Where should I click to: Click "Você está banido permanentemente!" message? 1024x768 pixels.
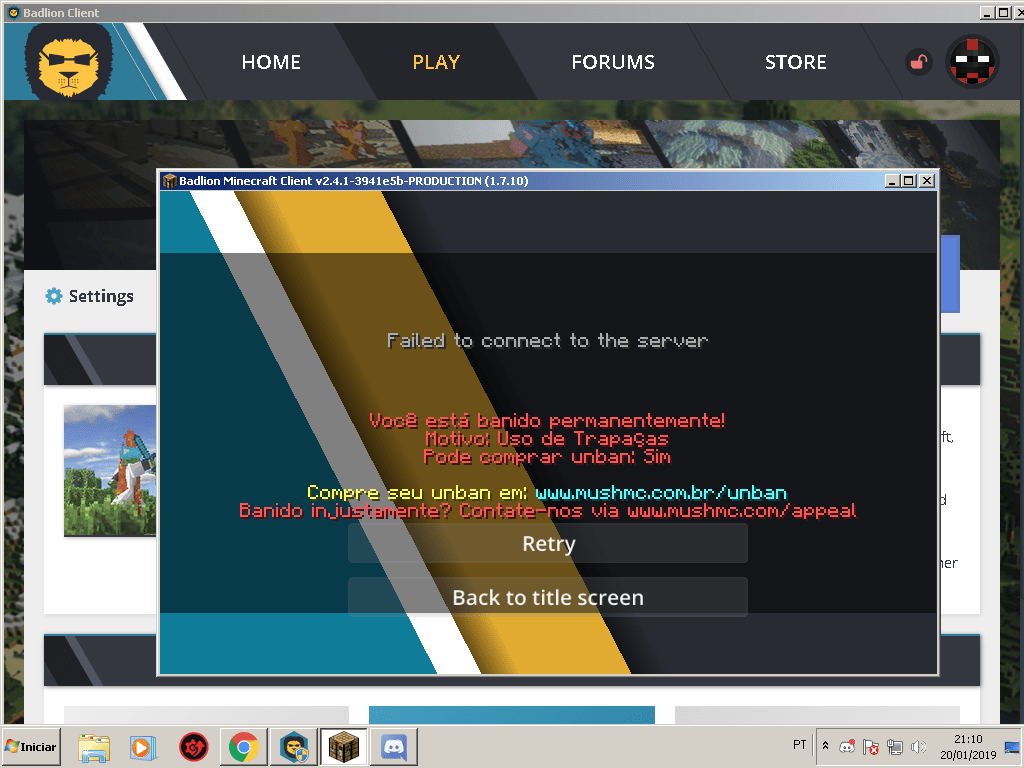pyautogui.click(x=547, y=420)
